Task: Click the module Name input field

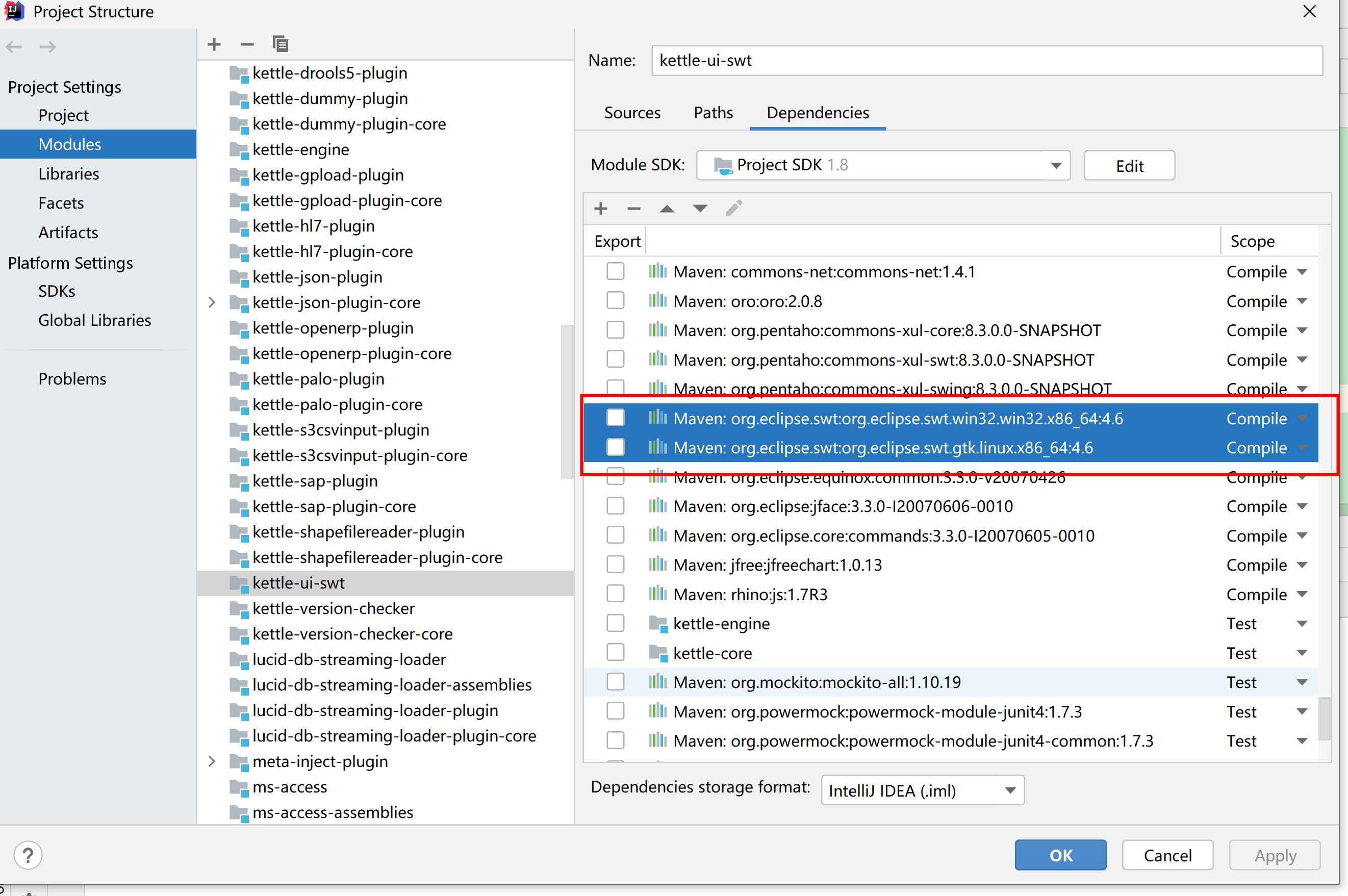Action: click(987, 61)
